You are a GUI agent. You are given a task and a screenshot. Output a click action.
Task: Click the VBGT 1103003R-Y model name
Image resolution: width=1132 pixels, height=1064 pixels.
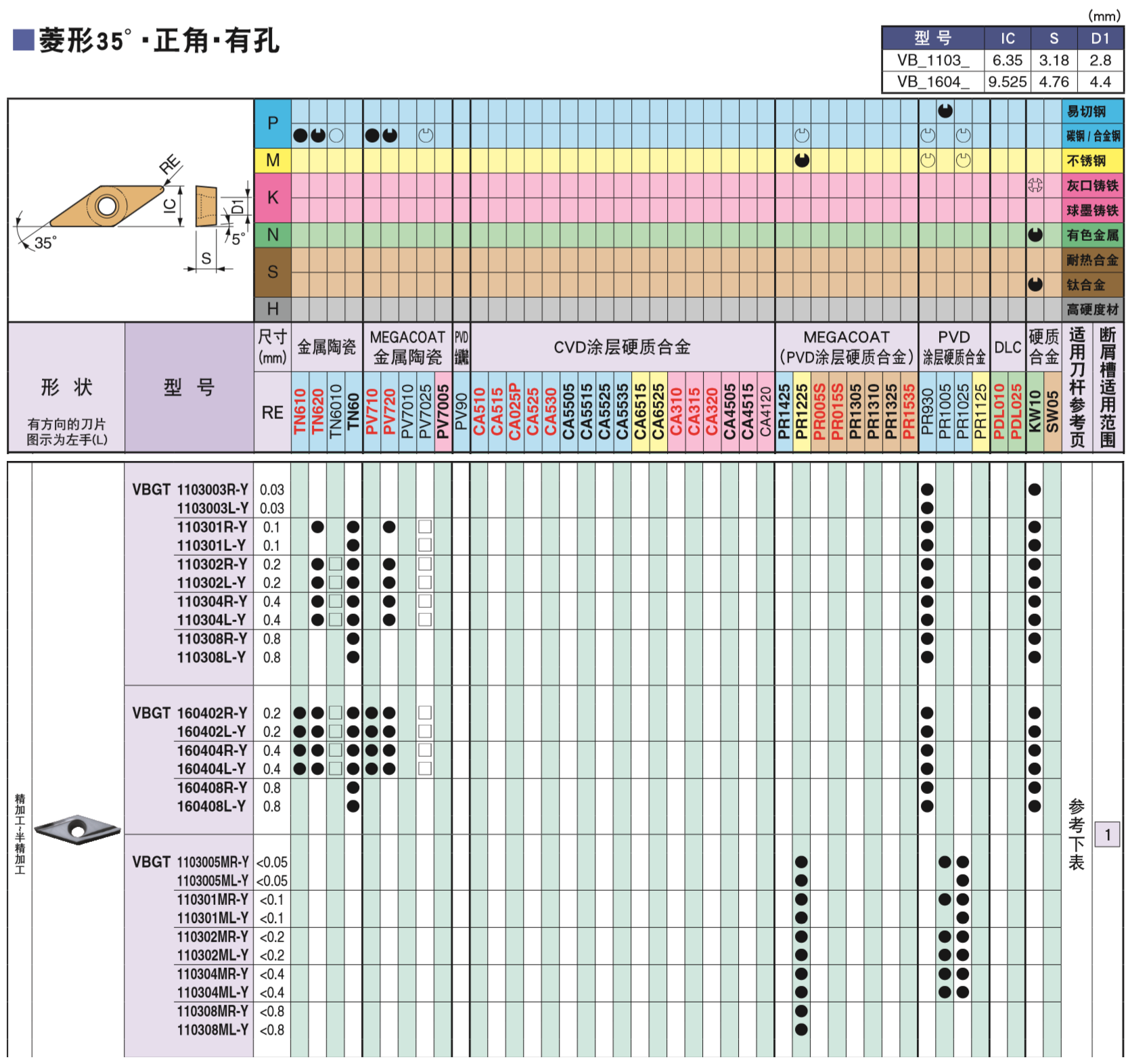point(190,489)
